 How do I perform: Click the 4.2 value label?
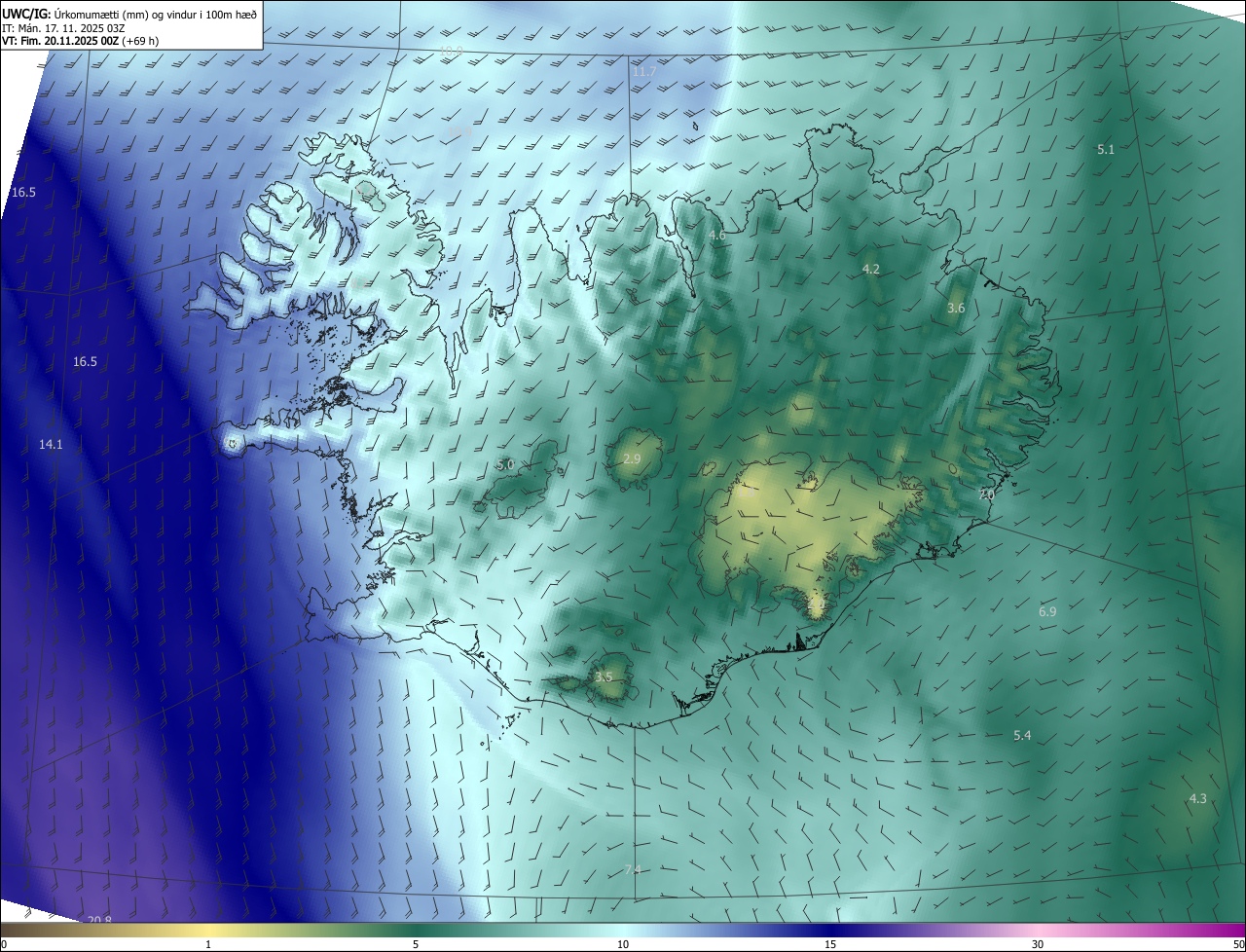point(871,270)
